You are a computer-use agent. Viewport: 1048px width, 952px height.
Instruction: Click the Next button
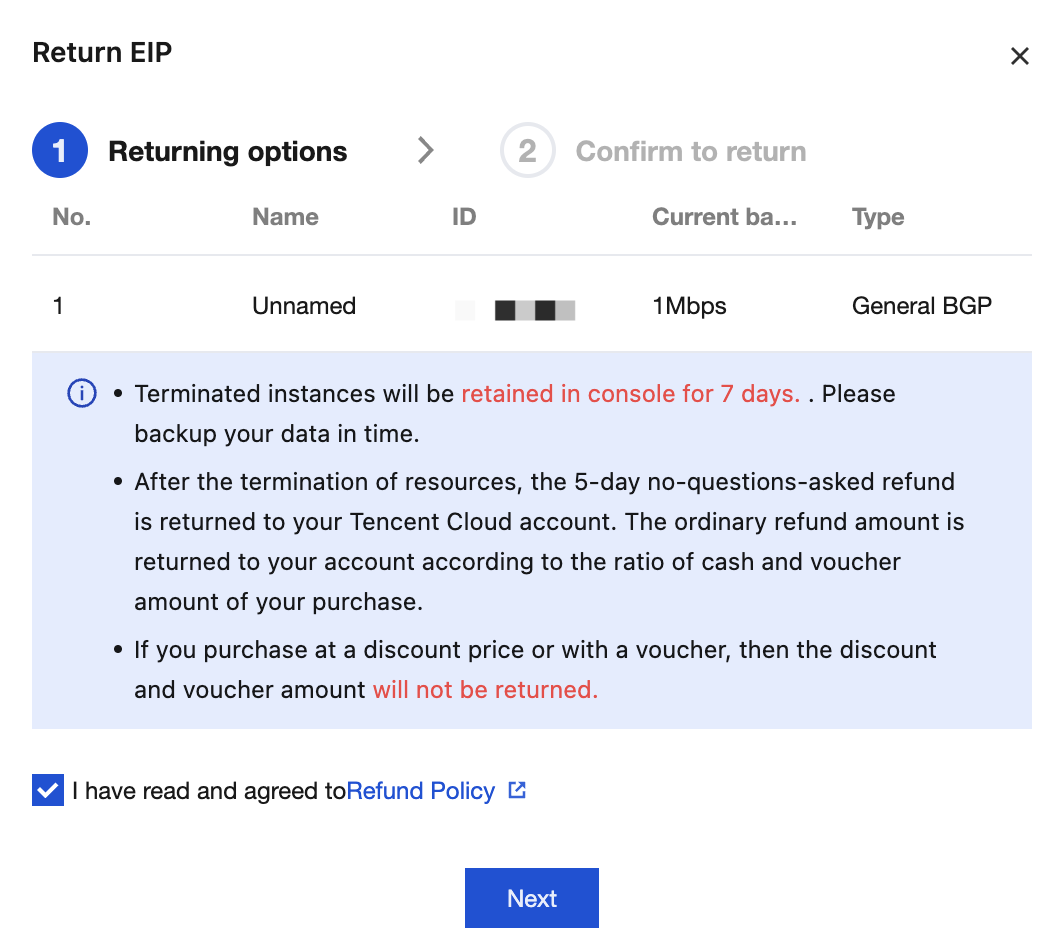coord(531,898)
